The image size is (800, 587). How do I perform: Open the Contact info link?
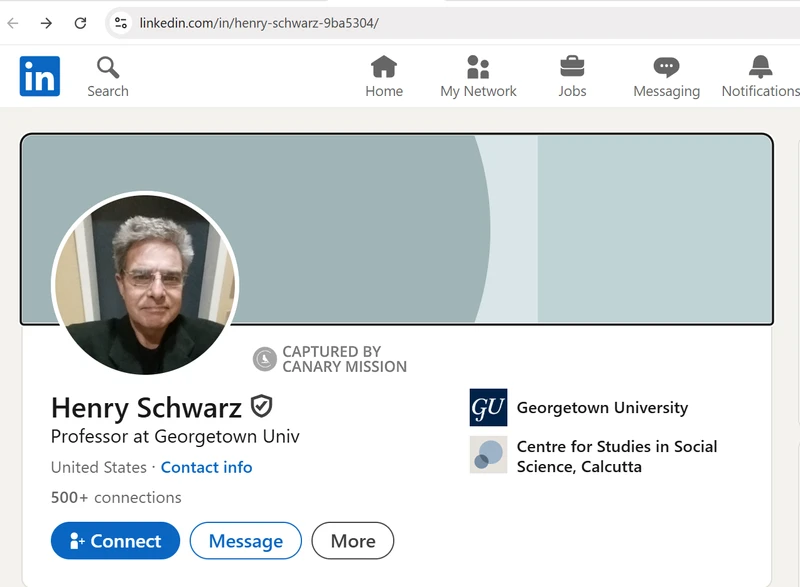click(x=206, y=467)
